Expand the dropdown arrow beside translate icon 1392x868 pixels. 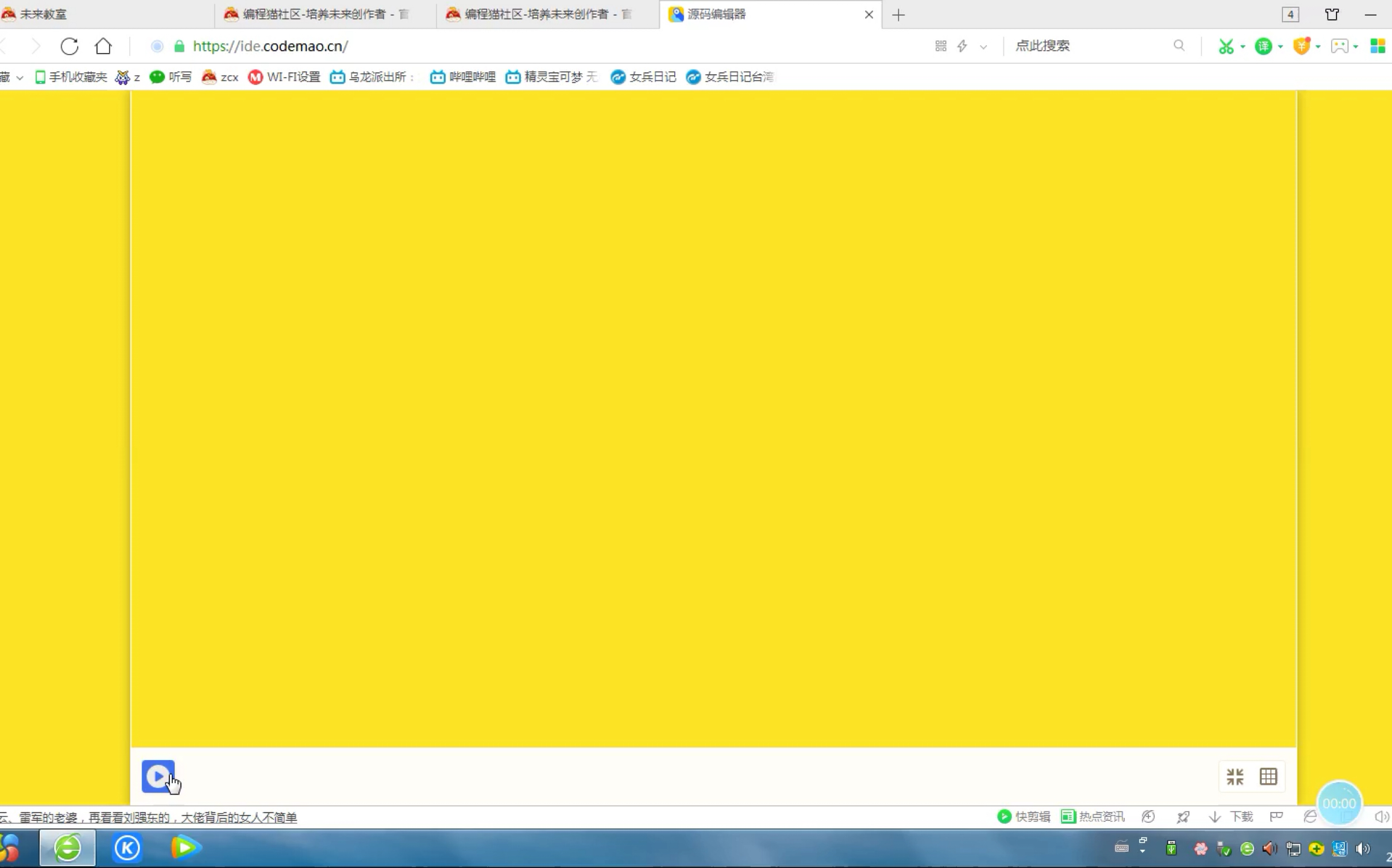1280,47
